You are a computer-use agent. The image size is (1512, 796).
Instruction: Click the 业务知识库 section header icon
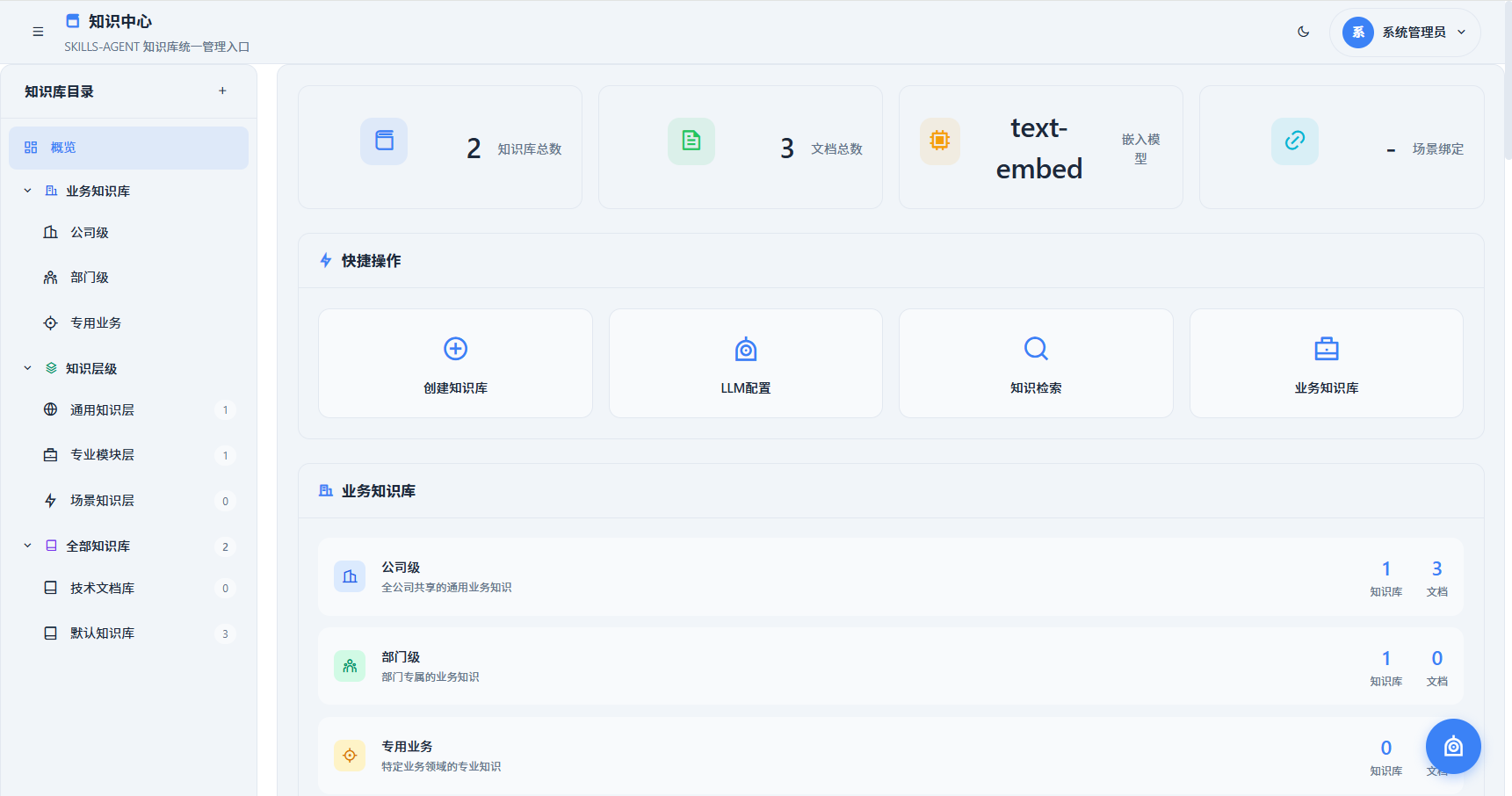tap(326, 490)
